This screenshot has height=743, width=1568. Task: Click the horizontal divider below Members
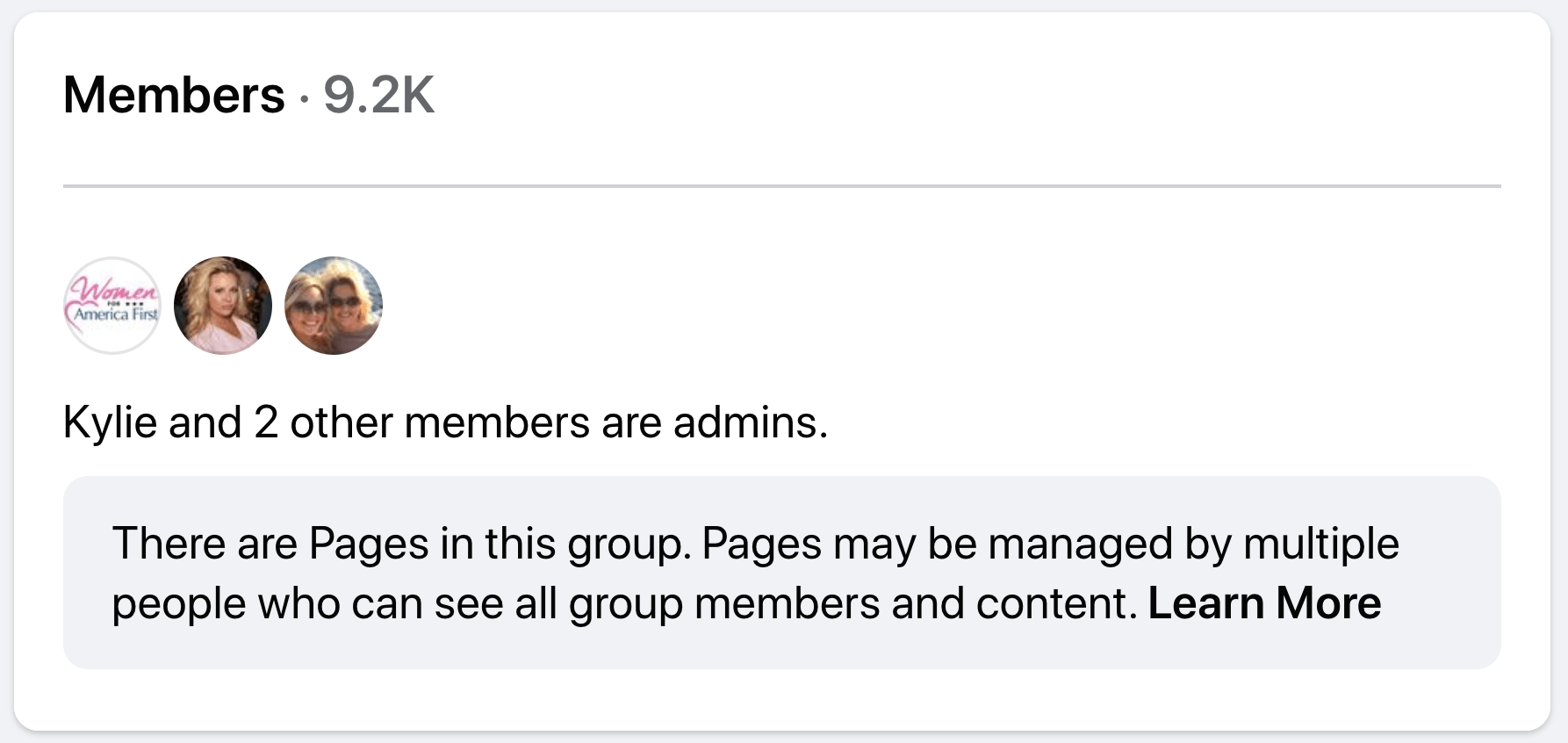tap(782, 186)
